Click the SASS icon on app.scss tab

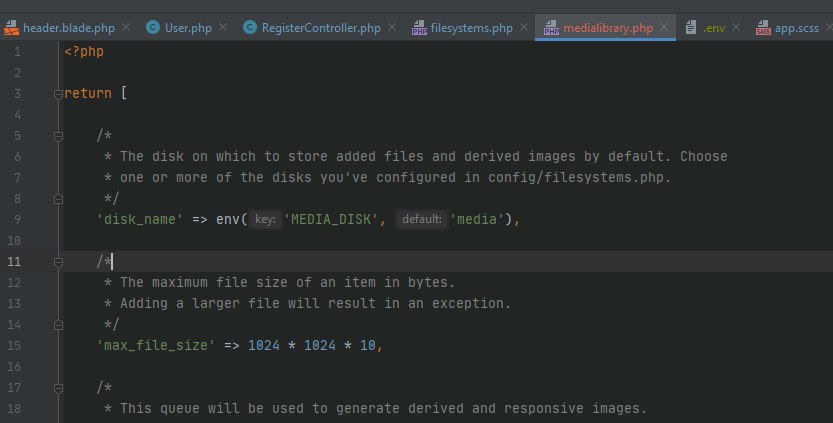(x=763, y=28)
